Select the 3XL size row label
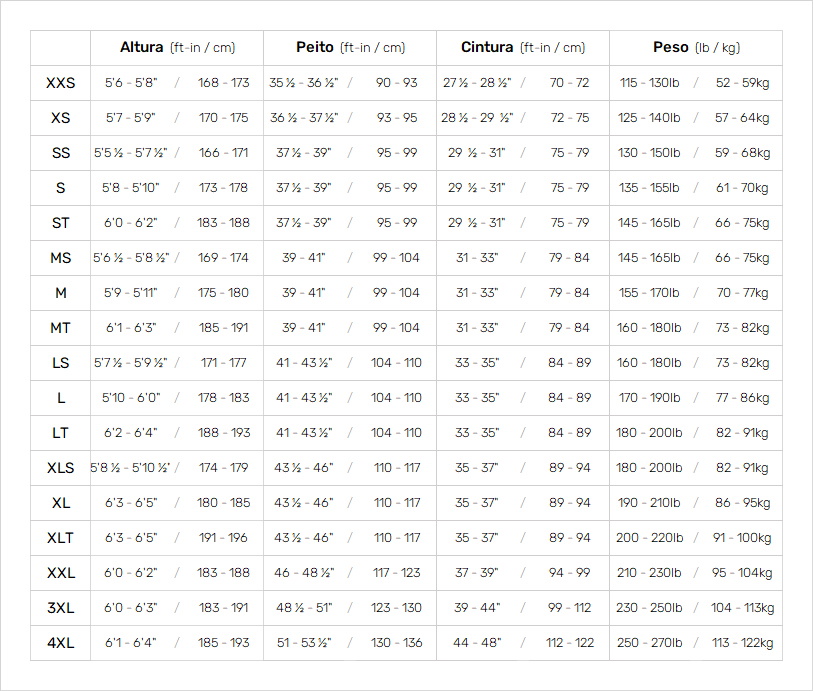The width and height of the screenshot is (813, 691). (61, 608)
